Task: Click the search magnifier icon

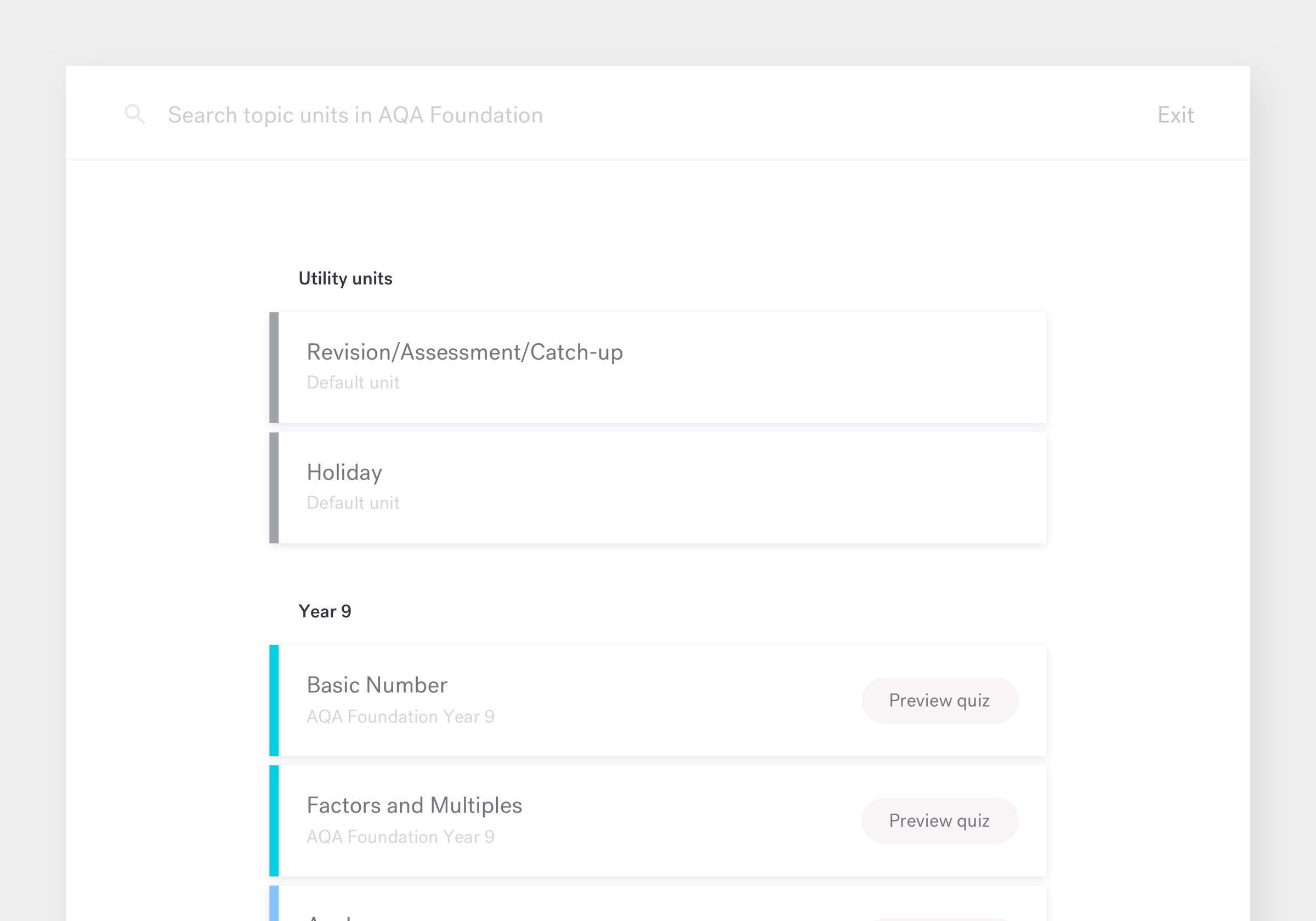Action: coord(135,114)
